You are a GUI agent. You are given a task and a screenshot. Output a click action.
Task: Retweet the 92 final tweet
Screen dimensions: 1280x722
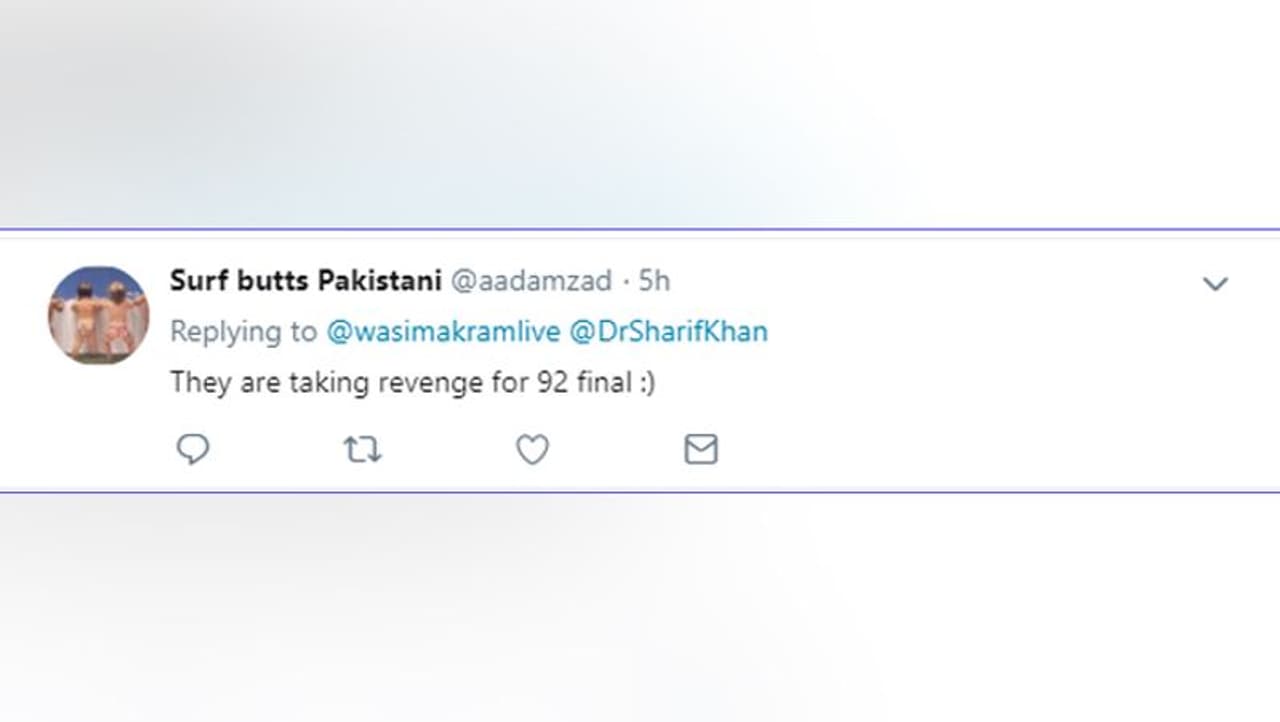pos(362,450)
